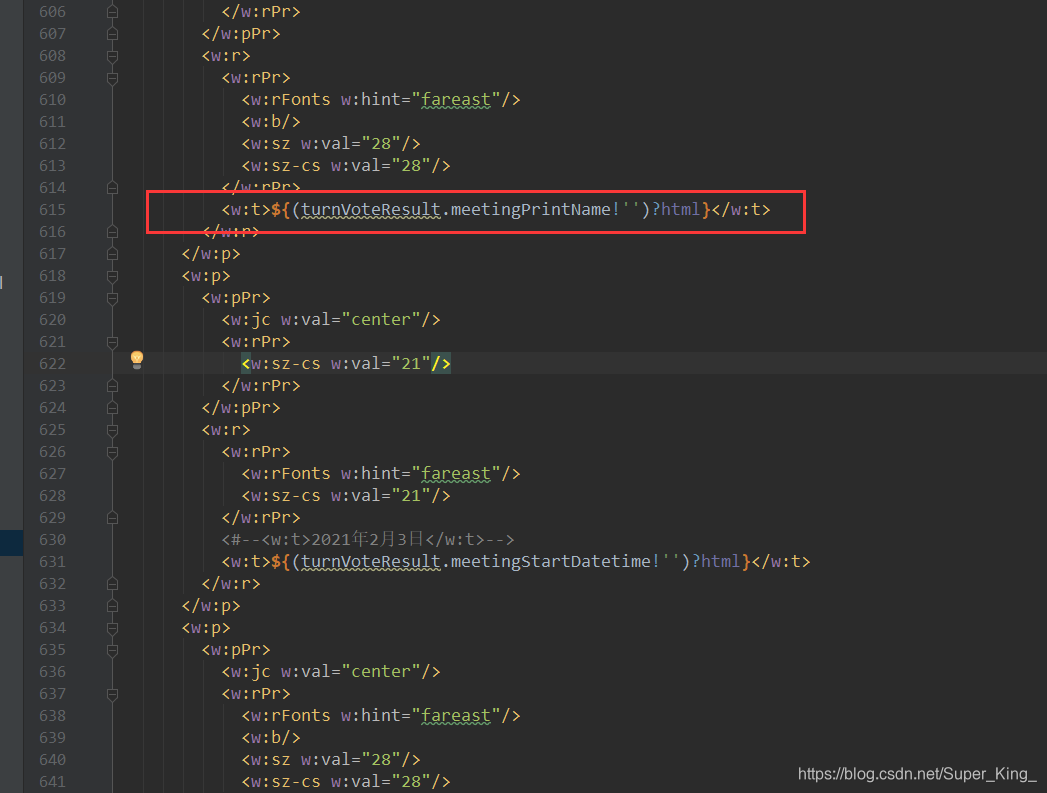Toggle fold marker at line 629
Screen dimensions: 1047x793
click(112, 519)
